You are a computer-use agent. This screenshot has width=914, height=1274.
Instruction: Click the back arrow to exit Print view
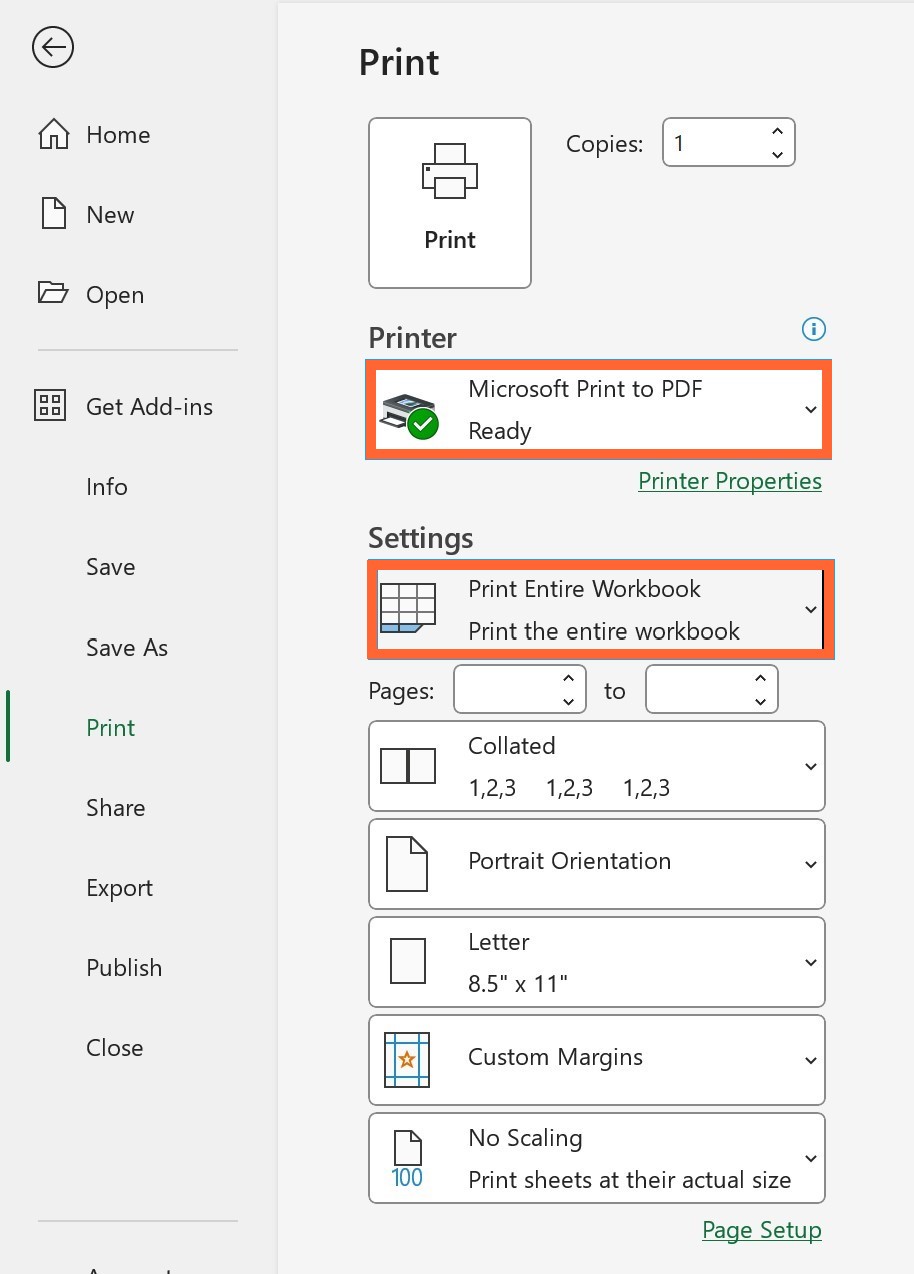click(x=52, y=47)
